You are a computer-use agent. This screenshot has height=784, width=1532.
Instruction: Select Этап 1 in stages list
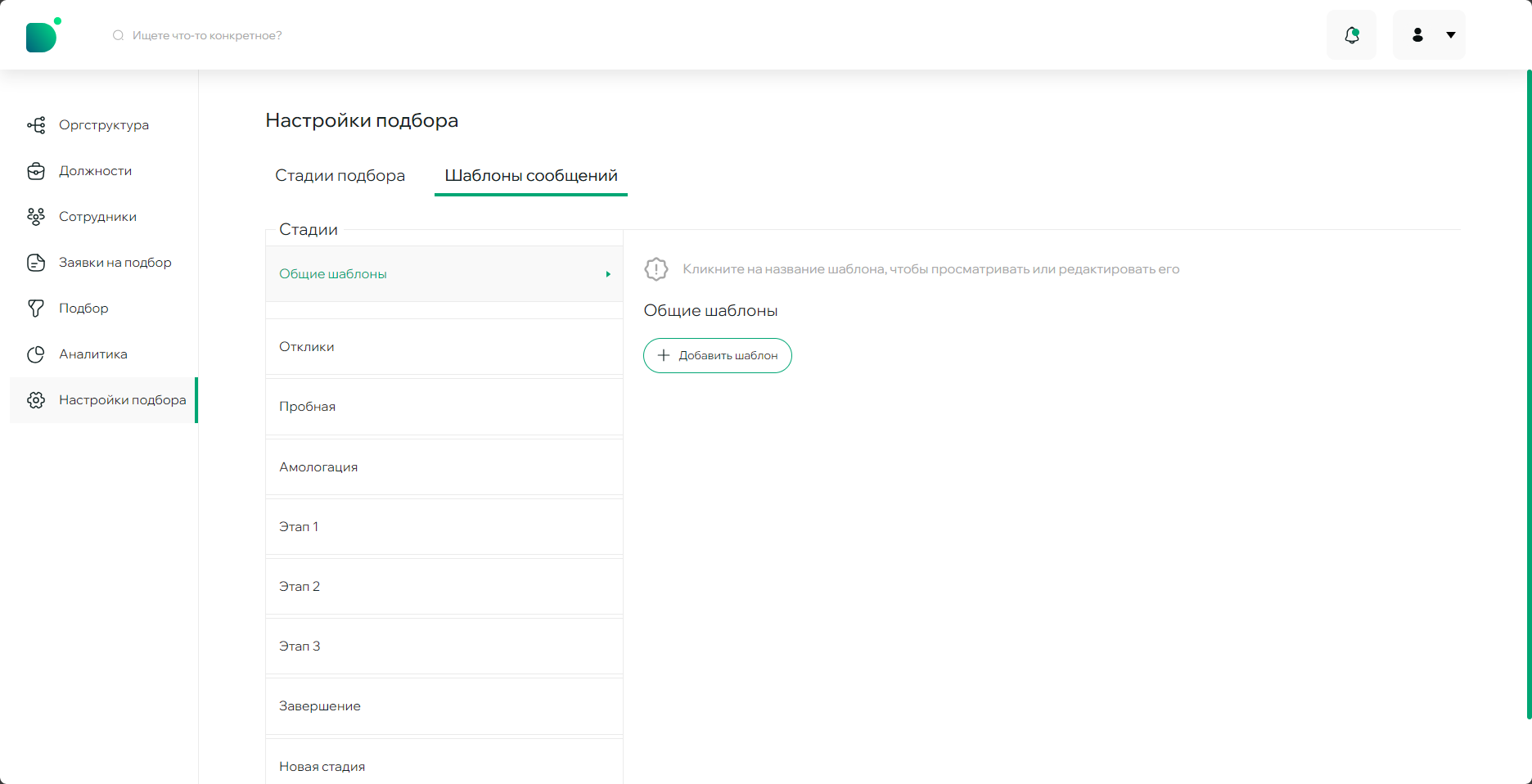pos(444,527)
